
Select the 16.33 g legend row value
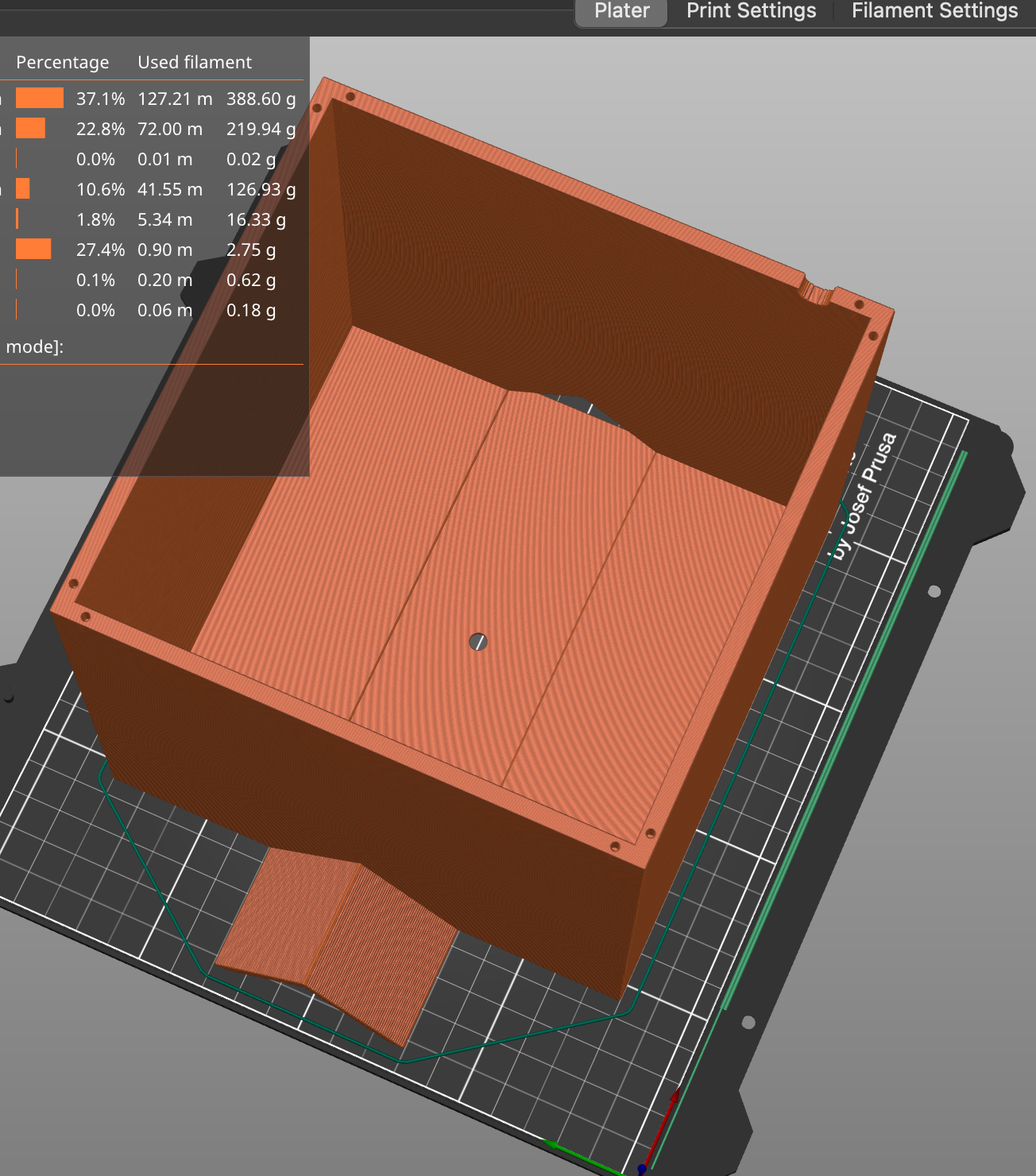click(256, 219)
